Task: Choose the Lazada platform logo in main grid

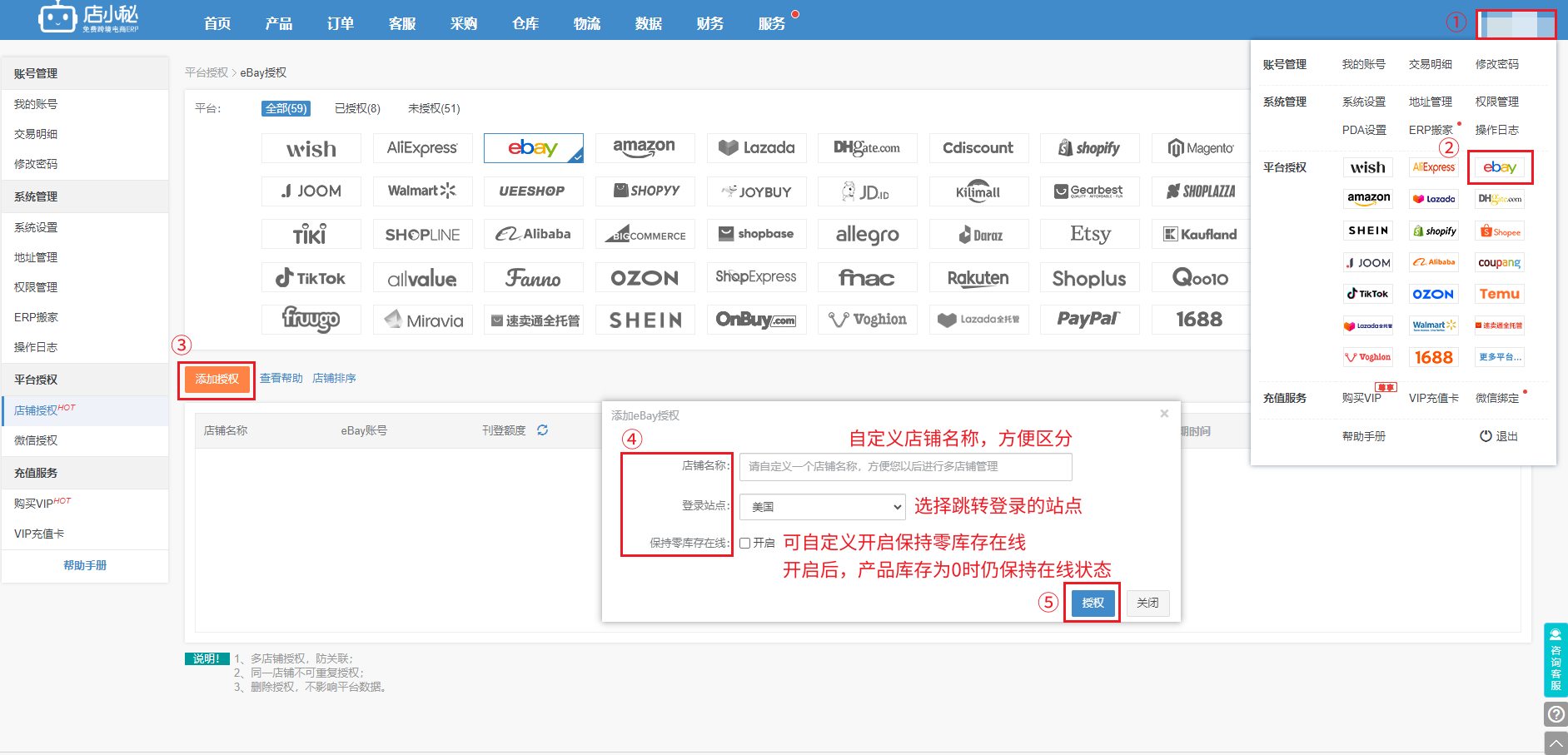Action: [756, 148]
